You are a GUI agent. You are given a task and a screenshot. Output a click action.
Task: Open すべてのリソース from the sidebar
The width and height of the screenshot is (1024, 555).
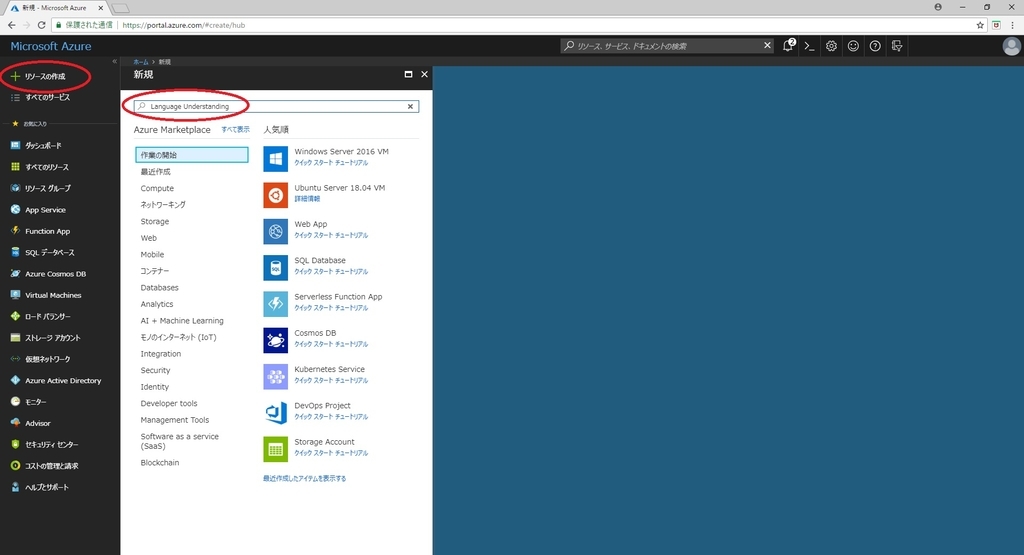click(x=46, y=167)
